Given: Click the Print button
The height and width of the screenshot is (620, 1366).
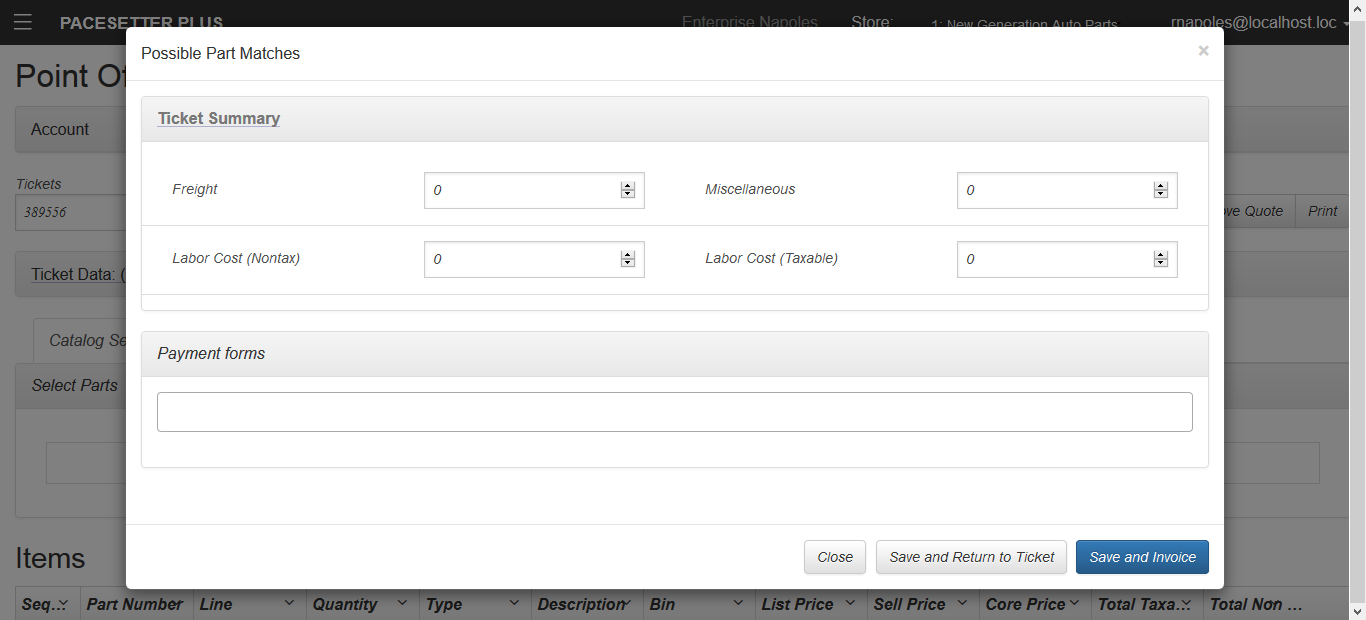Looking at the screenshot, I should coord(1322,211).
